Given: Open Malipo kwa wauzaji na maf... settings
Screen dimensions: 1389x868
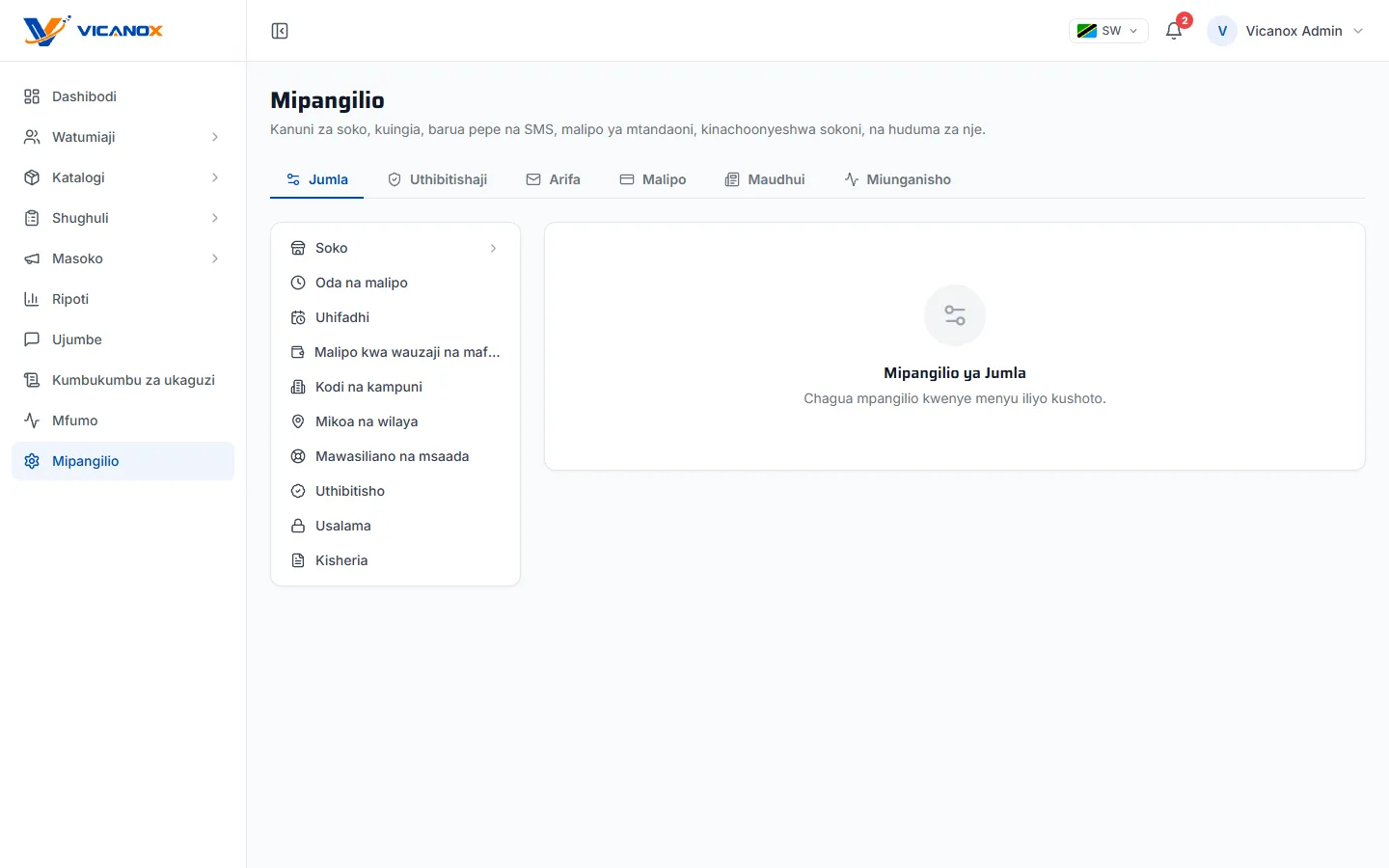Looking at the screenshot, I should point(395,352).
